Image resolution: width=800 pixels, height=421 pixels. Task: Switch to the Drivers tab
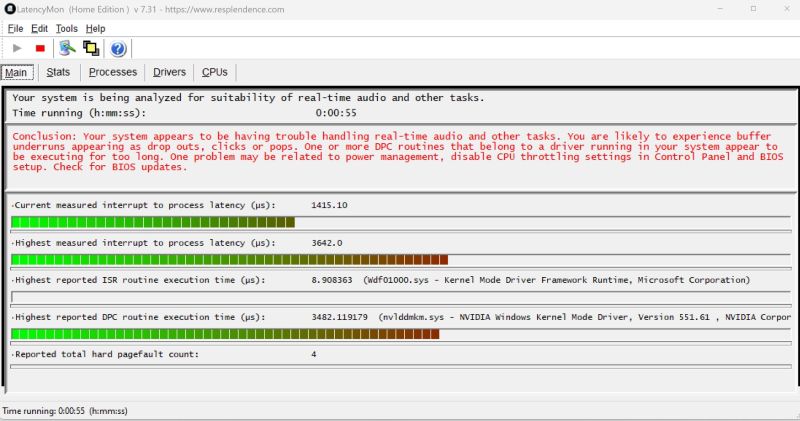[169, 72]
